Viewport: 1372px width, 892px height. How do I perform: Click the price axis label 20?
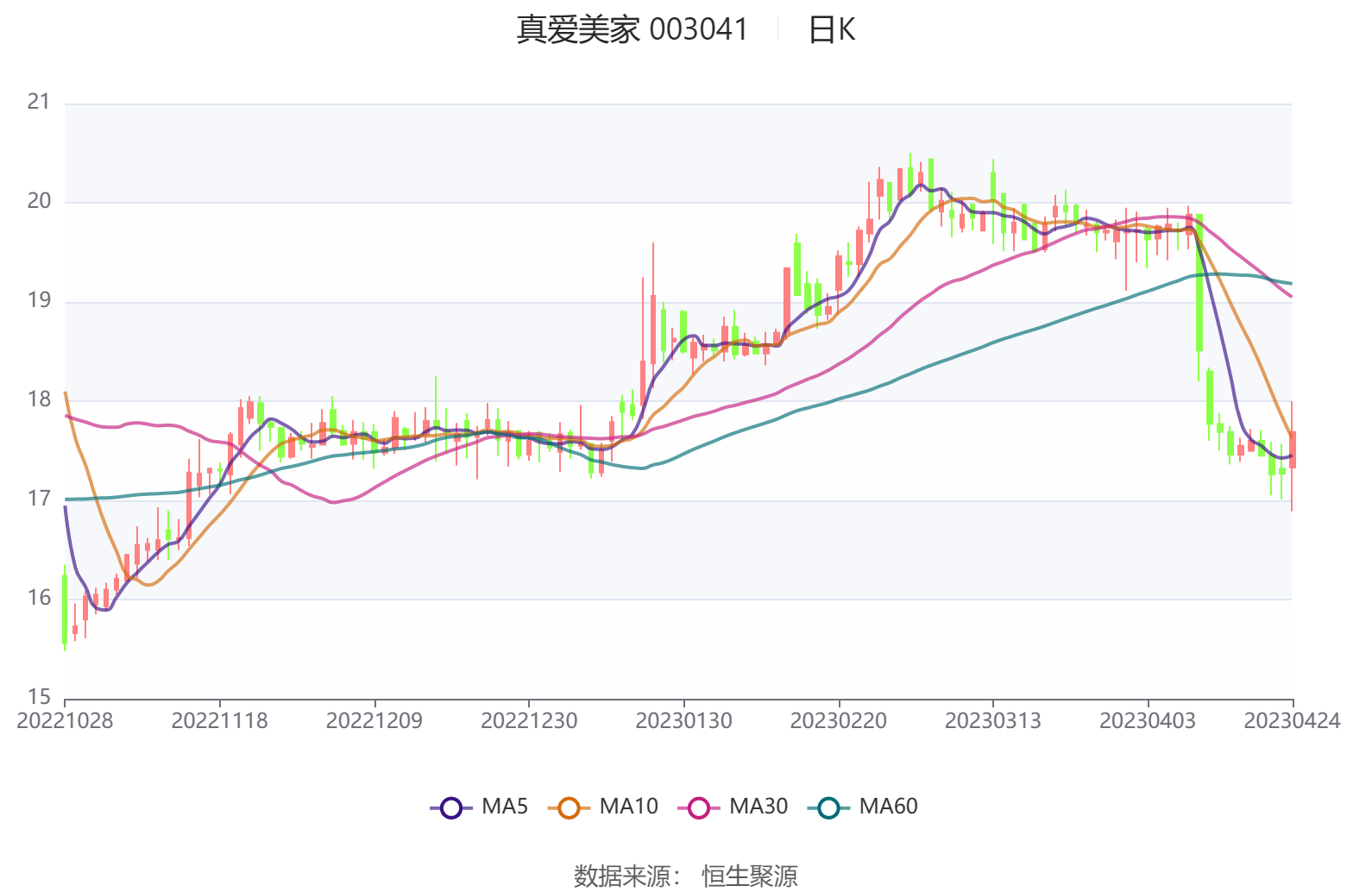point(39,201)
